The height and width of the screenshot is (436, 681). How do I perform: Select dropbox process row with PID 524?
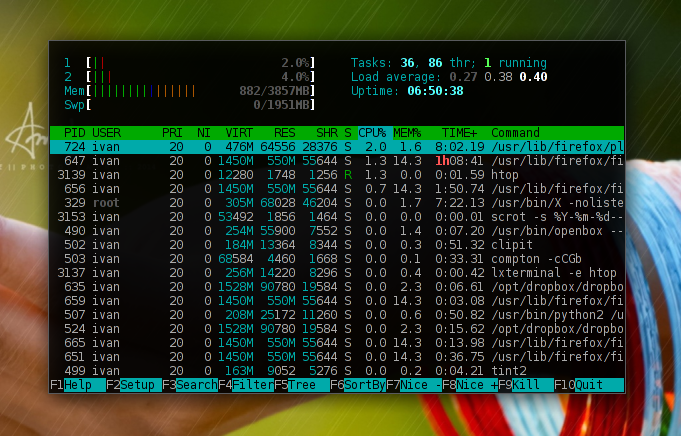[x=337, y=329]
